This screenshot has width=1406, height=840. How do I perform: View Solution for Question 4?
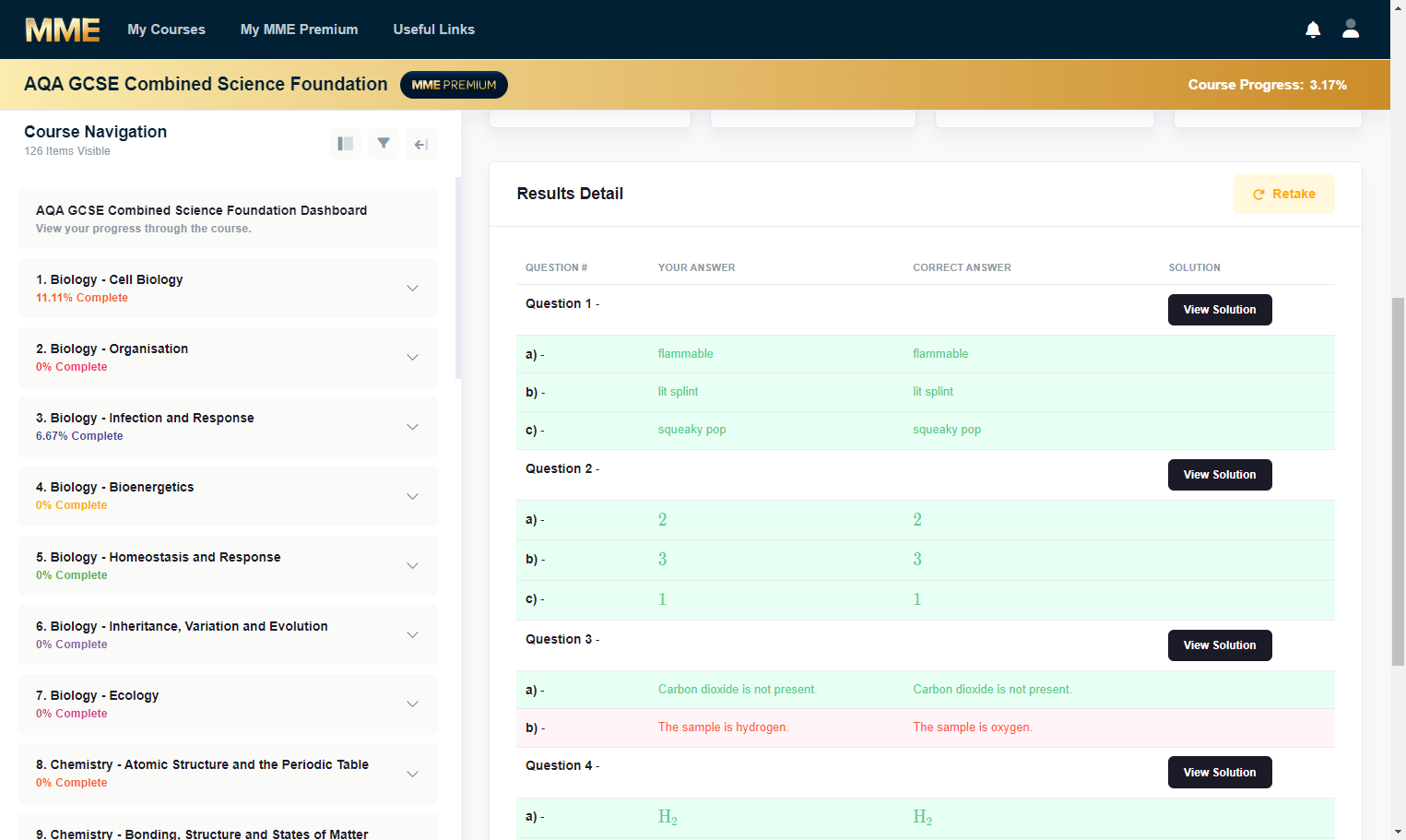tap(1220, 773)
